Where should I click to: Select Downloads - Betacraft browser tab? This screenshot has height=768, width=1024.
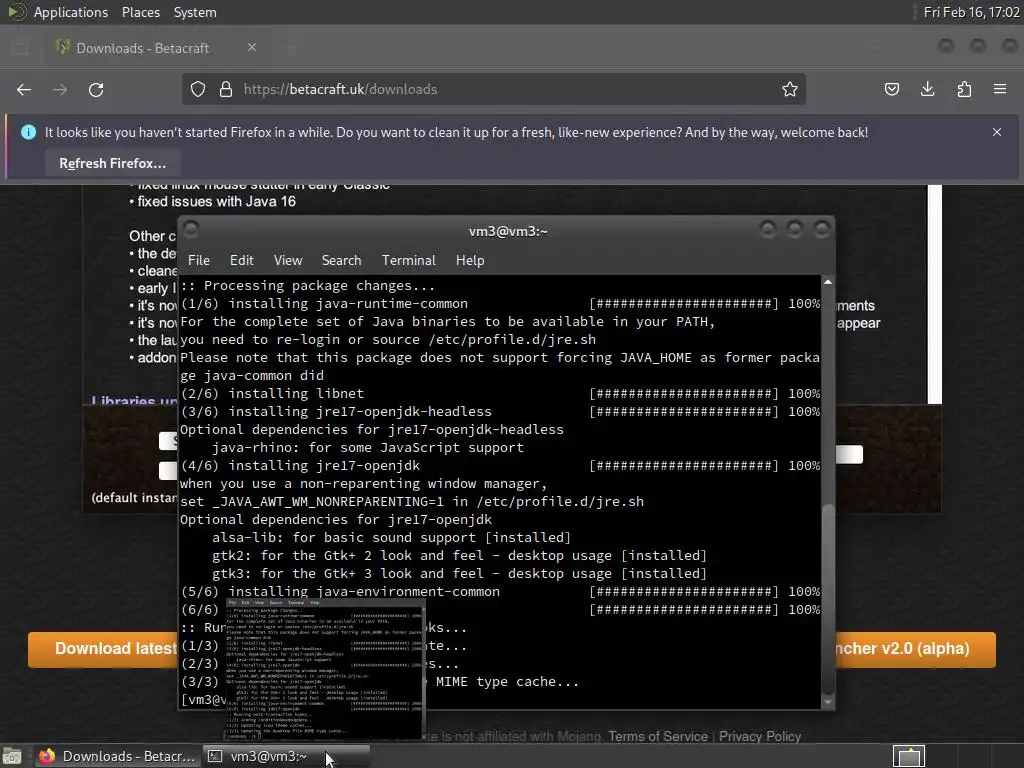pyautogui.click(x=157, y=48)
